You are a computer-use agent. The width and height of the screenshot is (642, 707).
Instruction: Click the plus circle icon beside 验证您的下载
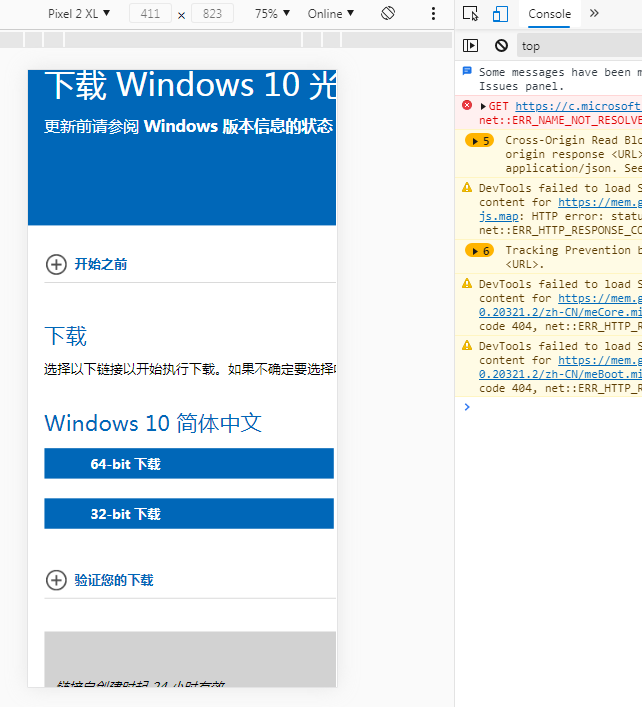tap(56, 580)
